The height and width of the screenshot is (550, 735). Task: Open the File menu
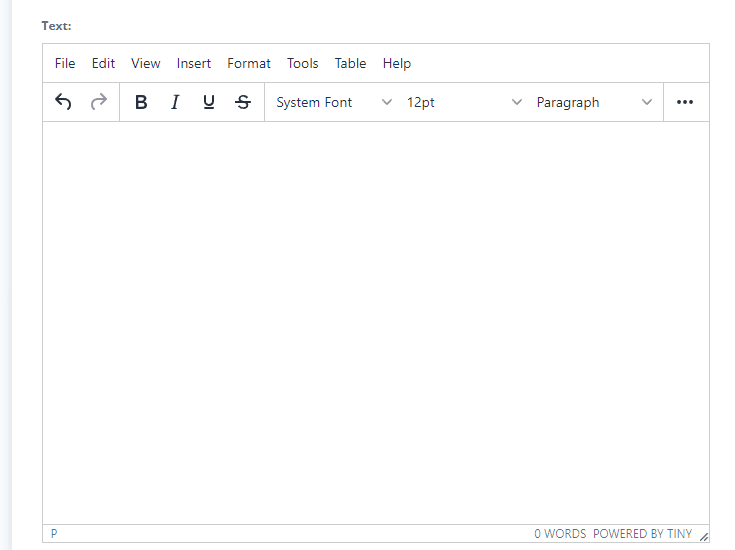point(65,63)
